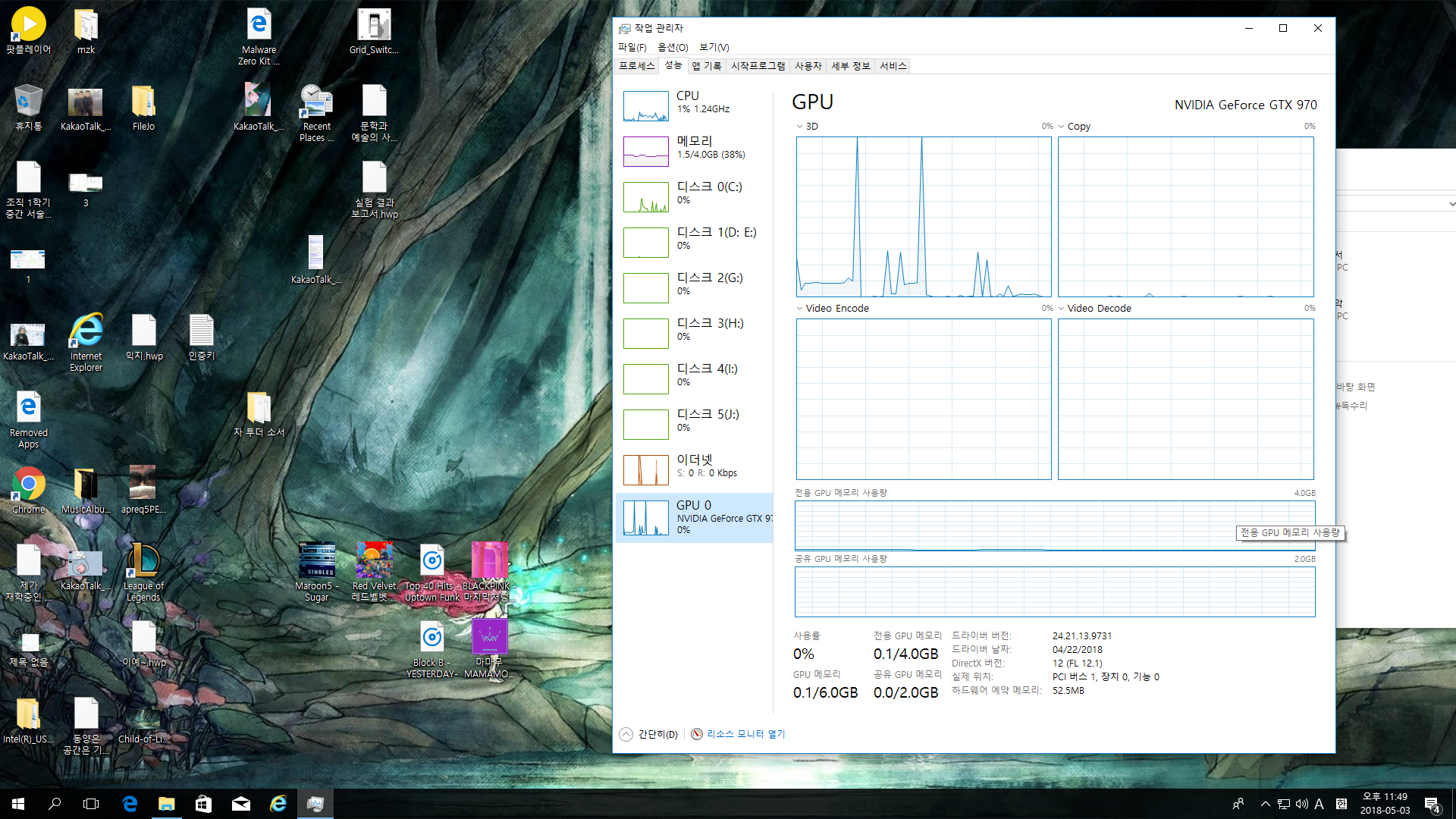Viewport: 1456px width, 819px height.
Task: Open the 옵션(O) menu
Action: pyautogui.click(x=672, y=47)
